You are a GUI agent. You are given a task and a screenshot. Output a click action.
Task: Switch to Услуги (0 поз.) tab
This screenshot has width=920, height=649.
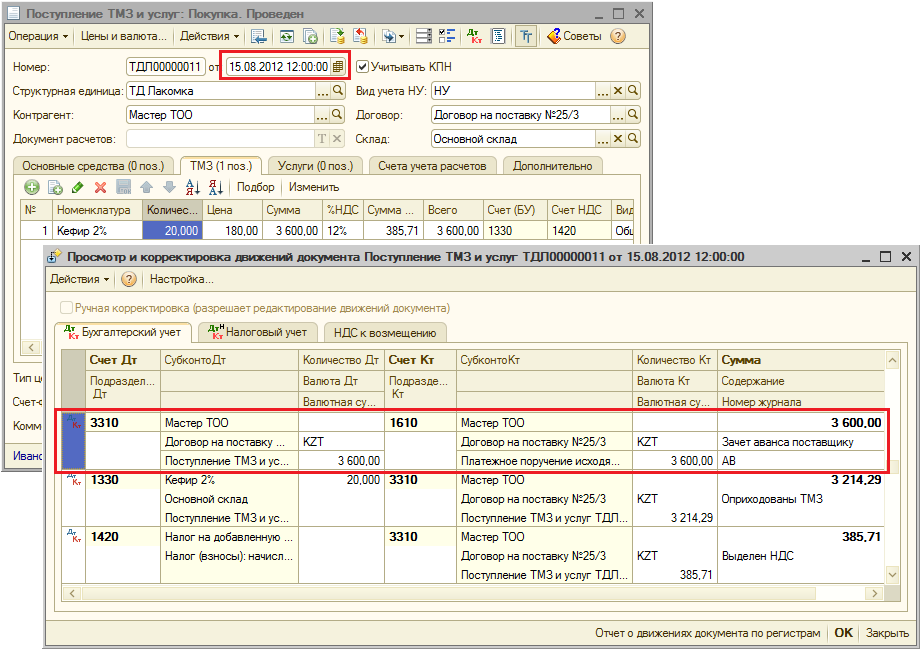[x=313, y=166]
